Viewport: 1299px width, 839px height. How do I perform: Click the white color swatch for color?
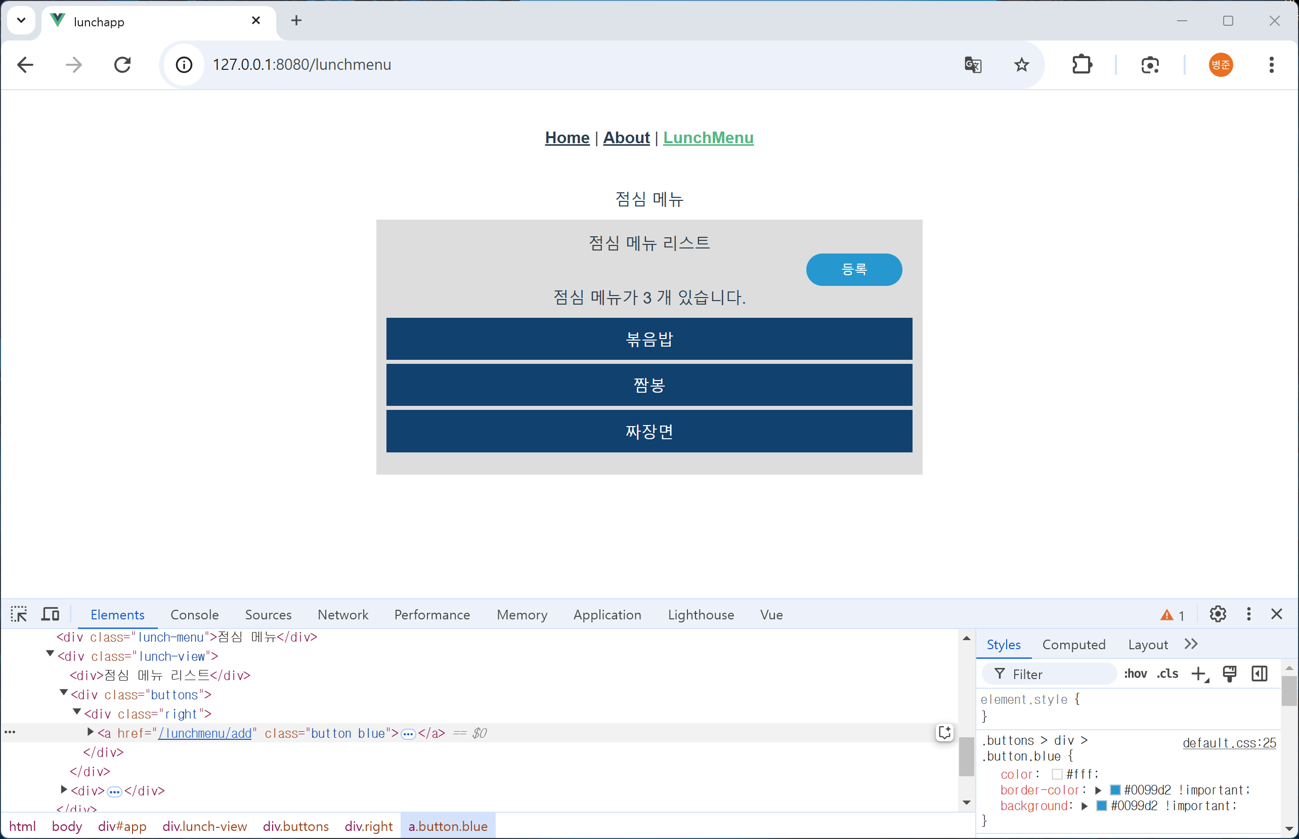[1057, 774]
